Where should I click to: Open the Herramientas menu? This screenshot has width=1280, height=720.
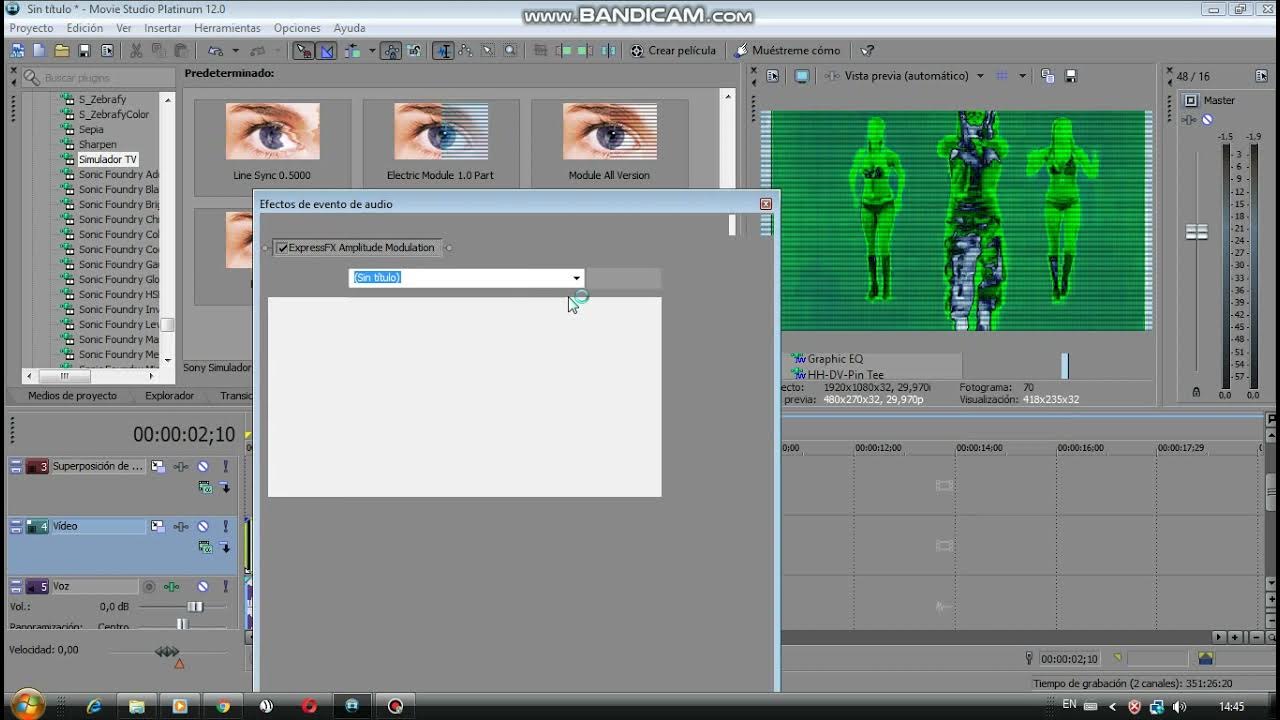pos(227,28)
